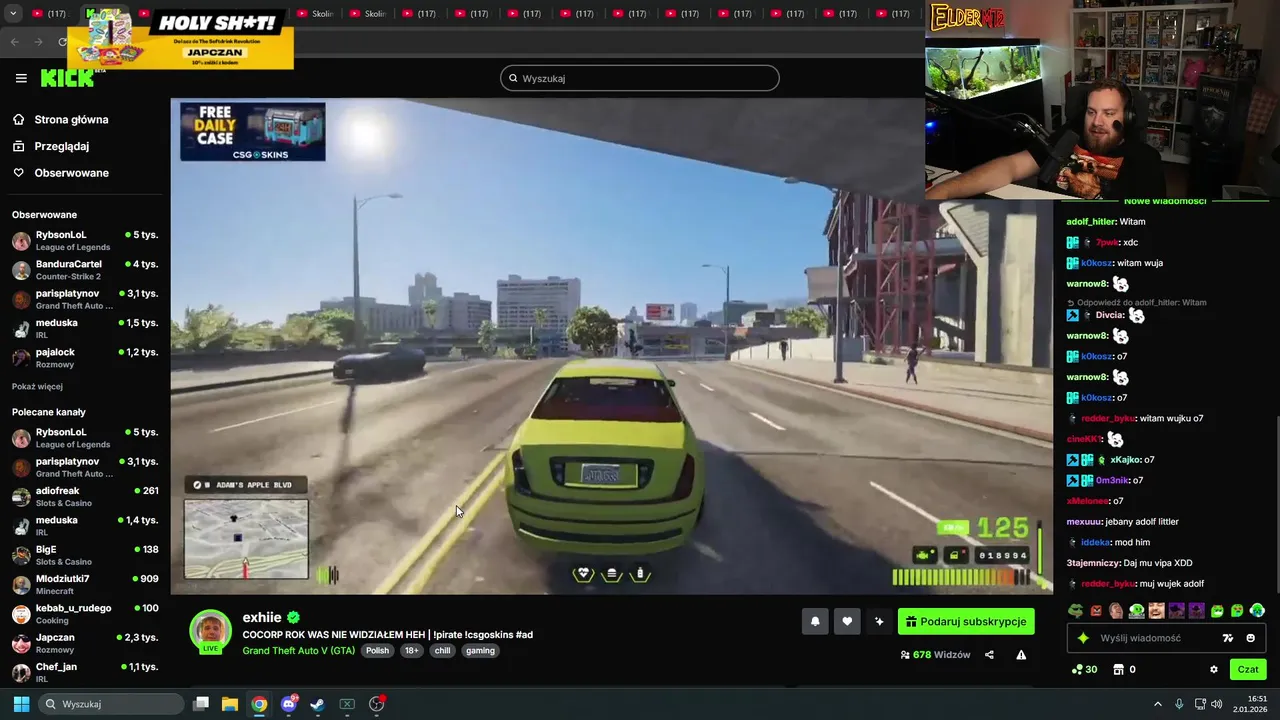This screenshot has width=1280, height=720.
Task: Send message with the Czat button
Action: tap(1248, 670)
